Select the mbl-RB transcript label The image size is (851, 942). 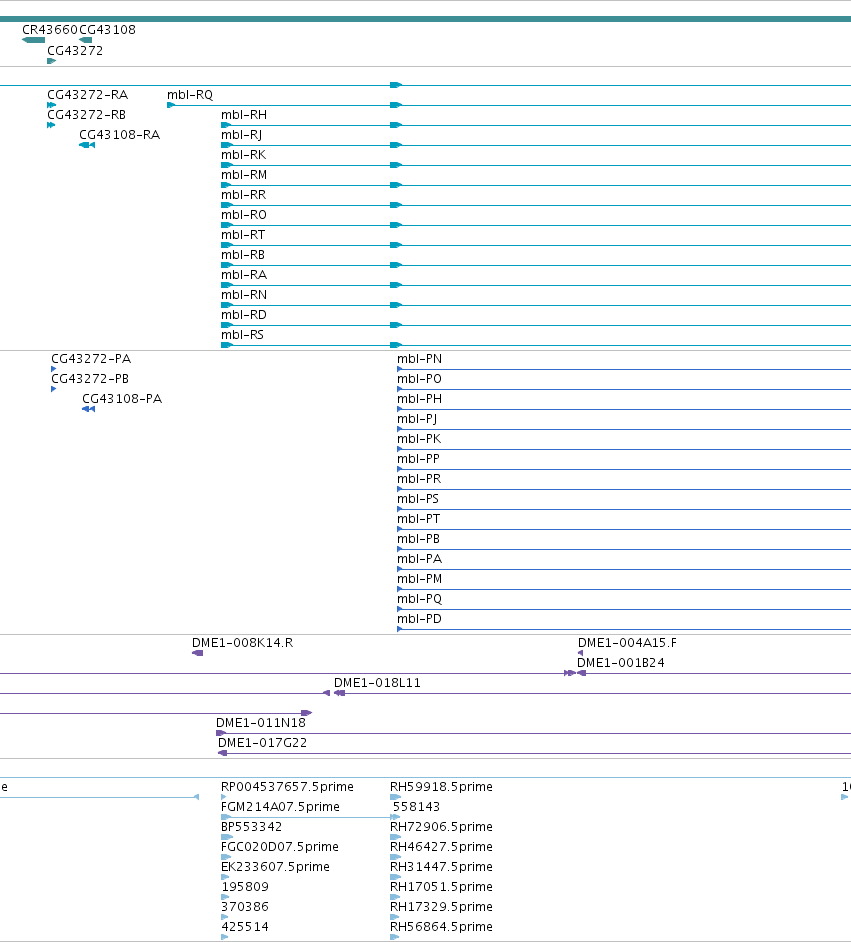pyautogui.click(x=243, y=255)
